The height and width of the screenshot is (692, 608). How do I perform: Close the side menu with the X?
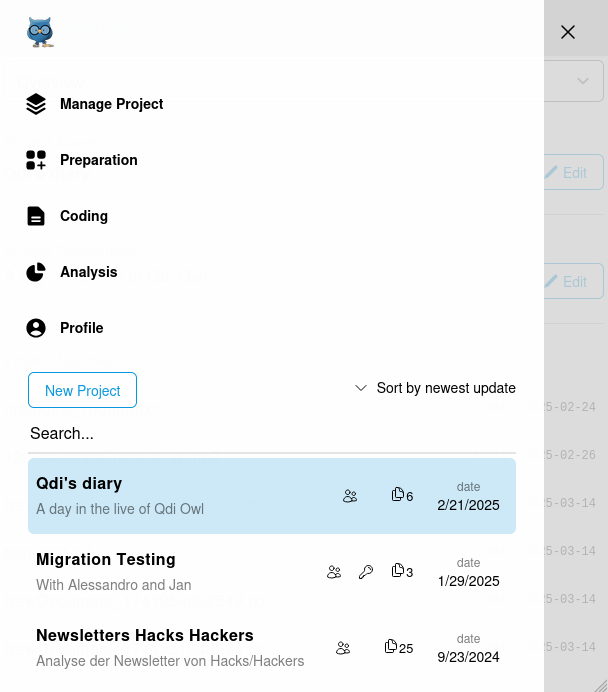tap(568, 32)
